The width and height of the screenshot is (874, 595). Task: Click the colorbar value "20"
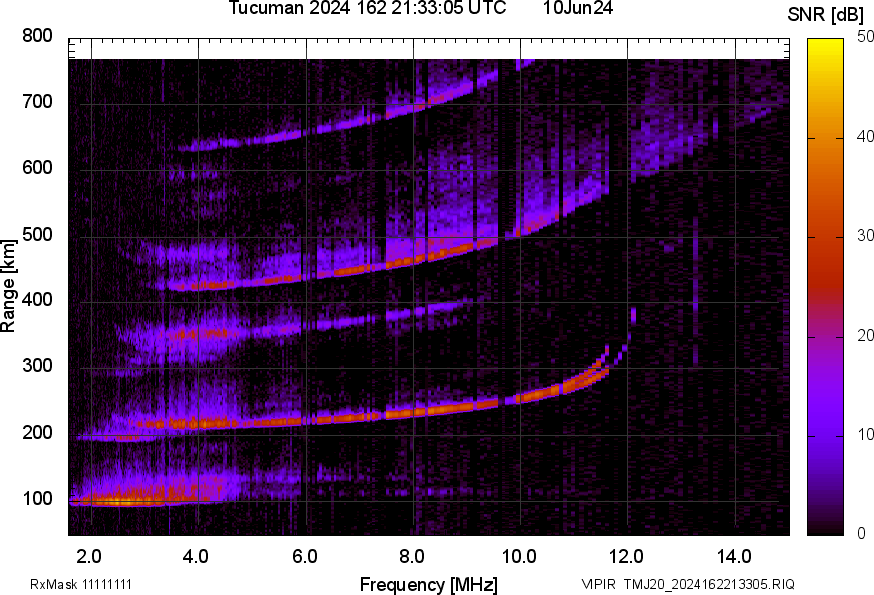[x=866, y=335]
